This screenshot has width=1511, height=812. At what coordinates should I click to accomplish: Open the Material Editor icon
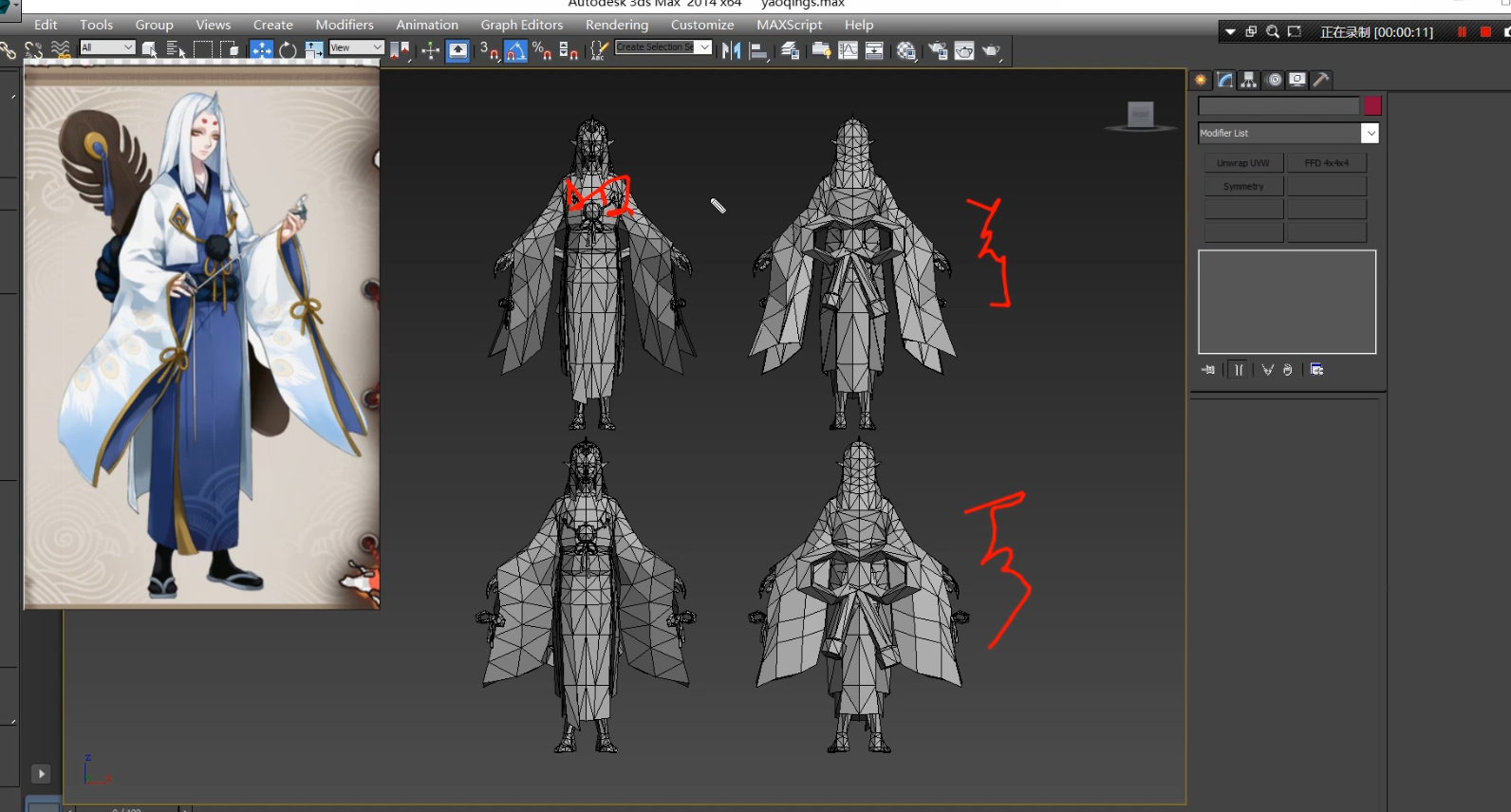click(x=906, y=50)
